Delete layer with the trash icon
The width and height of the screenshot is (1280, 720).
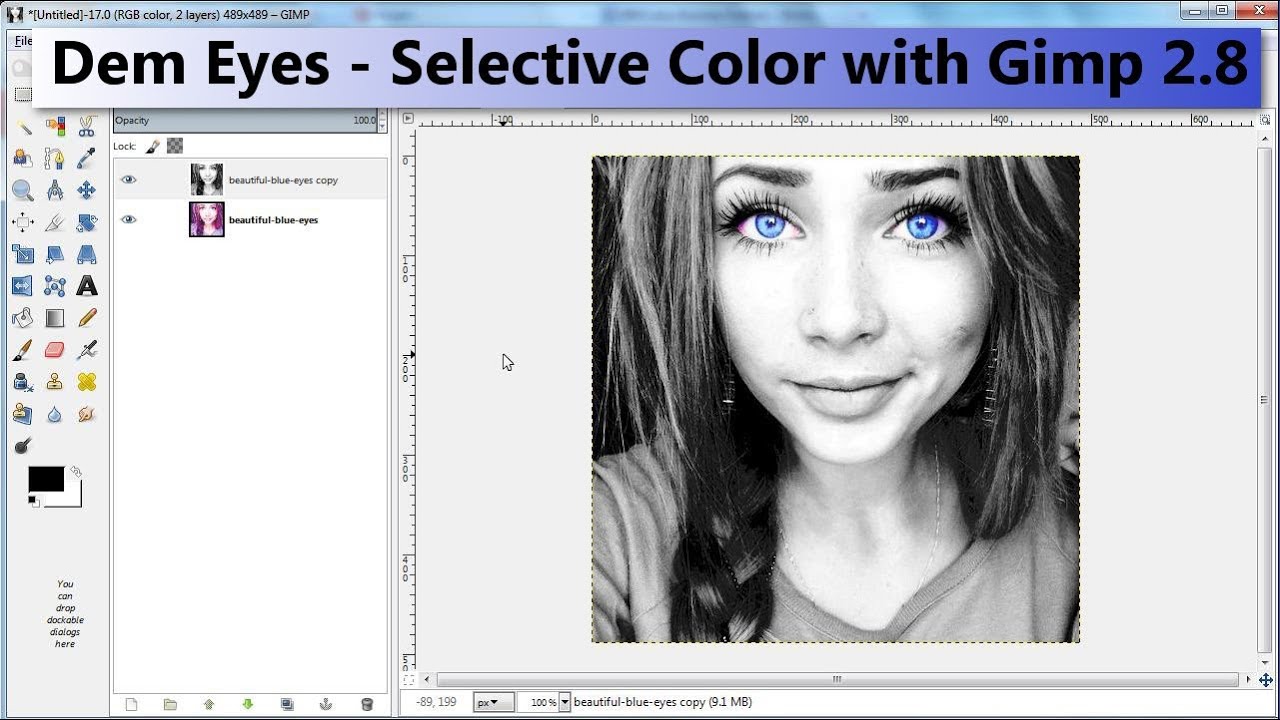click(367, 704)
